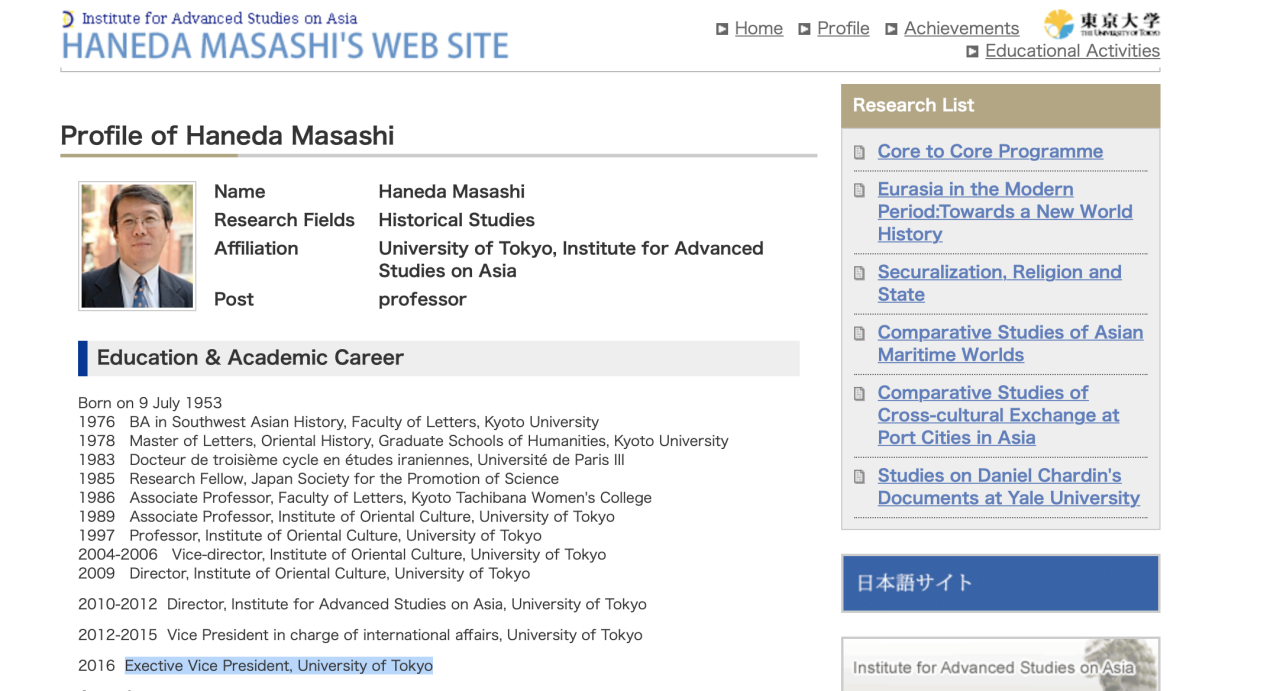Click the 2010-2012 Director line
This screenshot has width=1267, height=691.
click(x=362, y=604)
